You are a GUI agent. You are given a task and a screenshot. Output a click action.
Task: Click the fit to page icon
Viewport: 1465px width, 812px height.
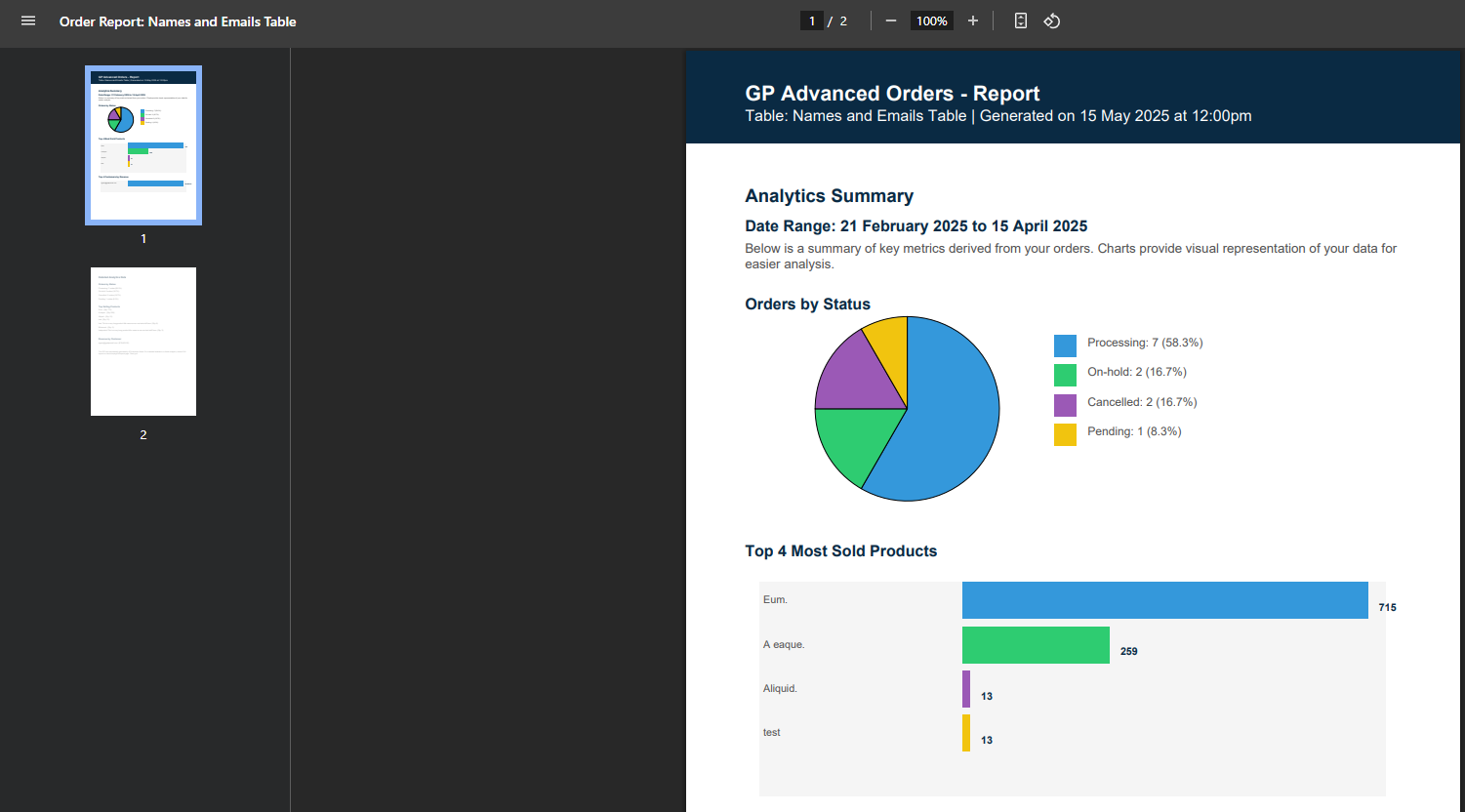point(1021,20)
